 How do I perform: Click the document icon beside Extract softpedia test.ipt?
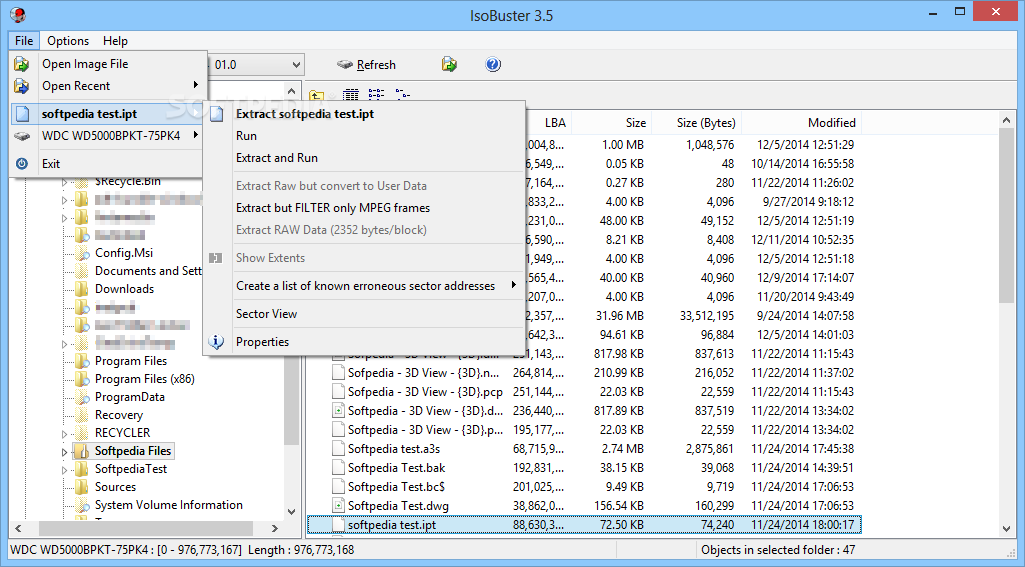pyautogui.click(x=216, y=114)
